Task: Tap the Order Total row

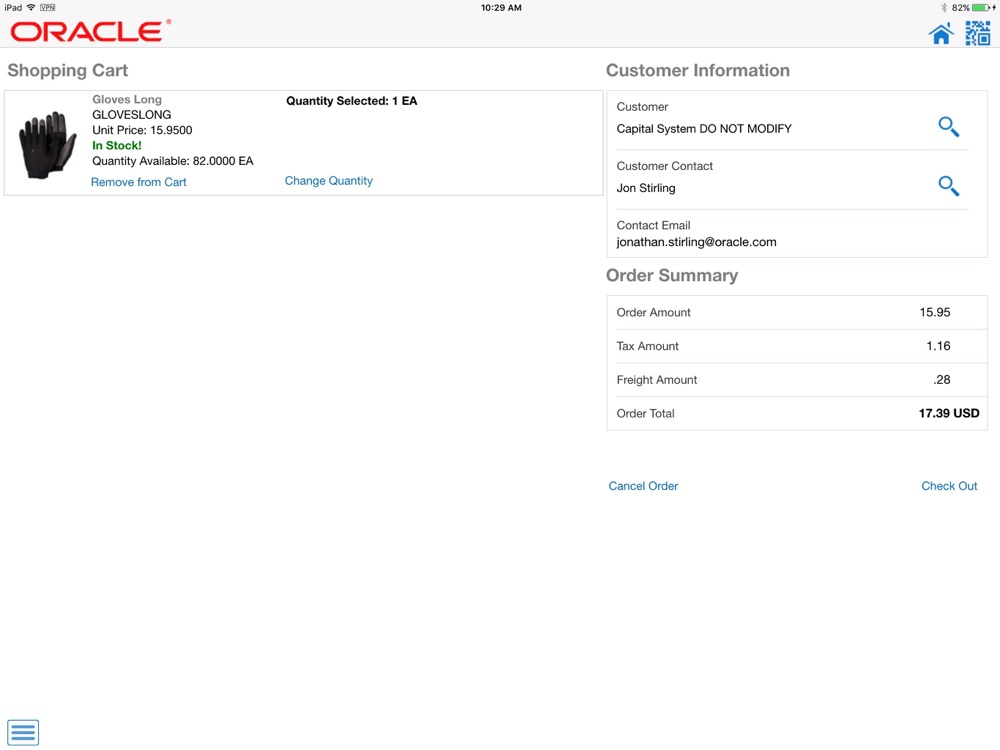Action: pyautogui.click(x=797, y=413)
